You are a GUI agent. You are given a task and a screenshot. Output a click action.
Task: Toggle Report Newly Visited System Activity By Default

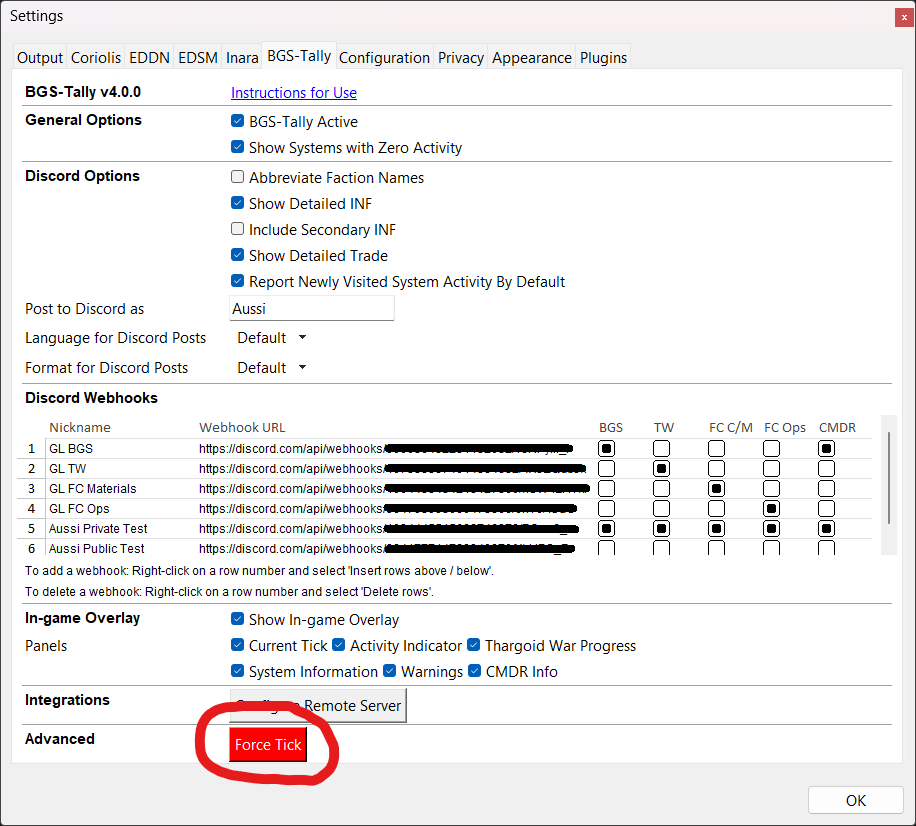(x=237, y=280)
